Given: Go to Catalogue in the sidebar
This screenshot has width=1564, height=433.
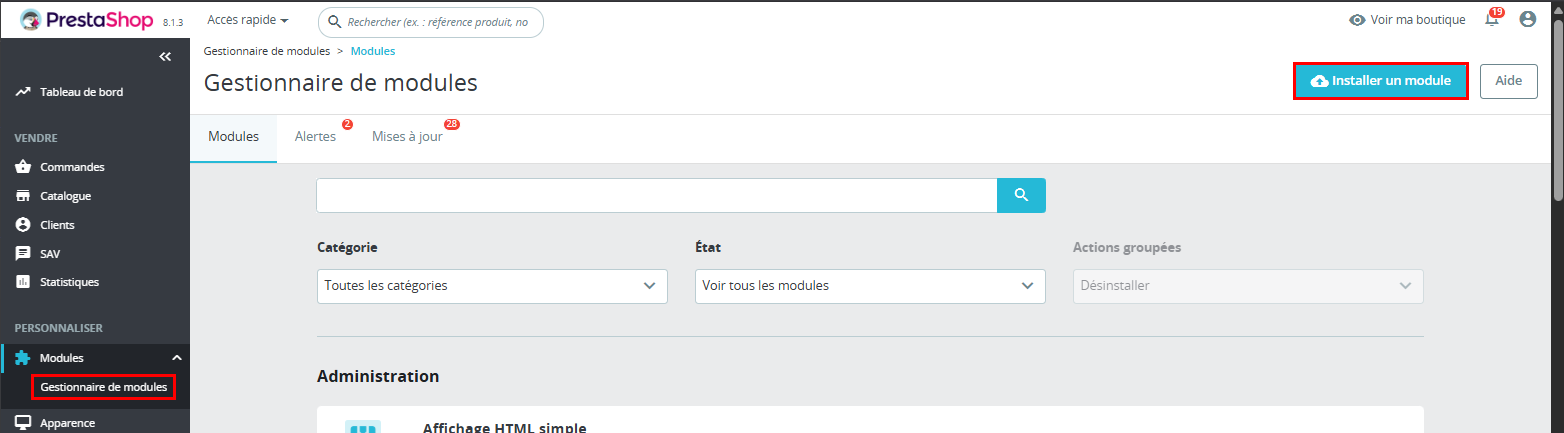Looking at the screenshot, I should (65, 196).
